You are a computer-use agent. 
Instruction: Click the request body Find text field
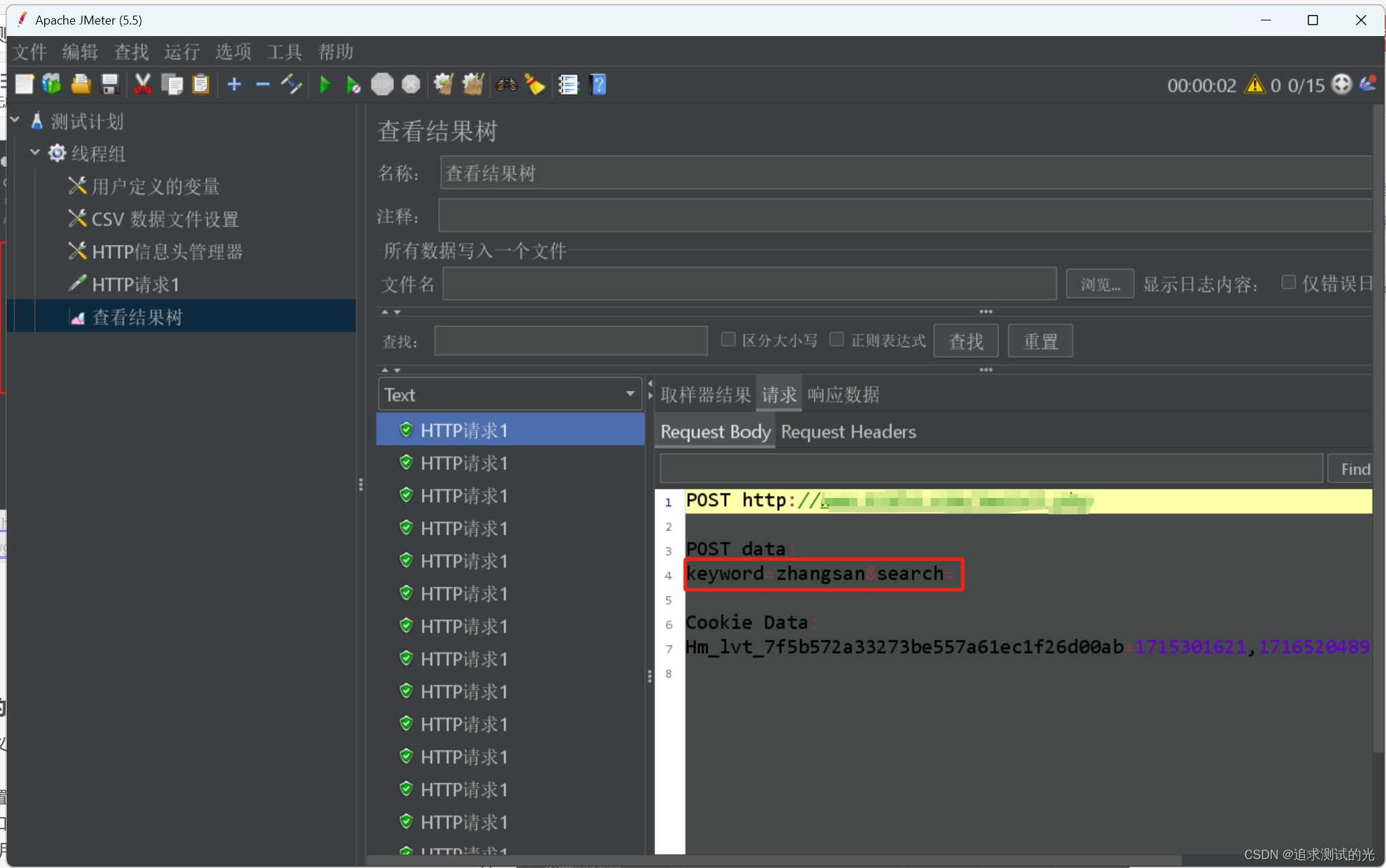(991, 469)
